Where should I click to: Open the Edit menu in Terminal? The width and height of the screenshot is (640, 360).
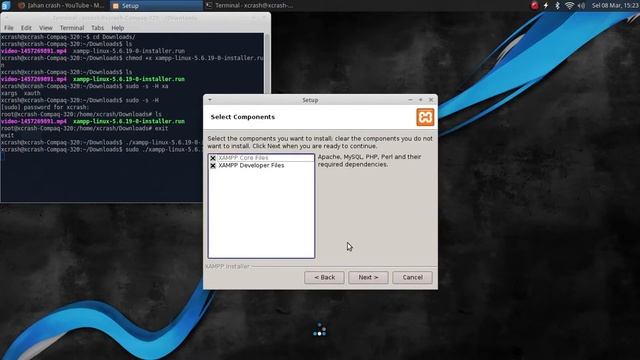[x=26, y=28]
